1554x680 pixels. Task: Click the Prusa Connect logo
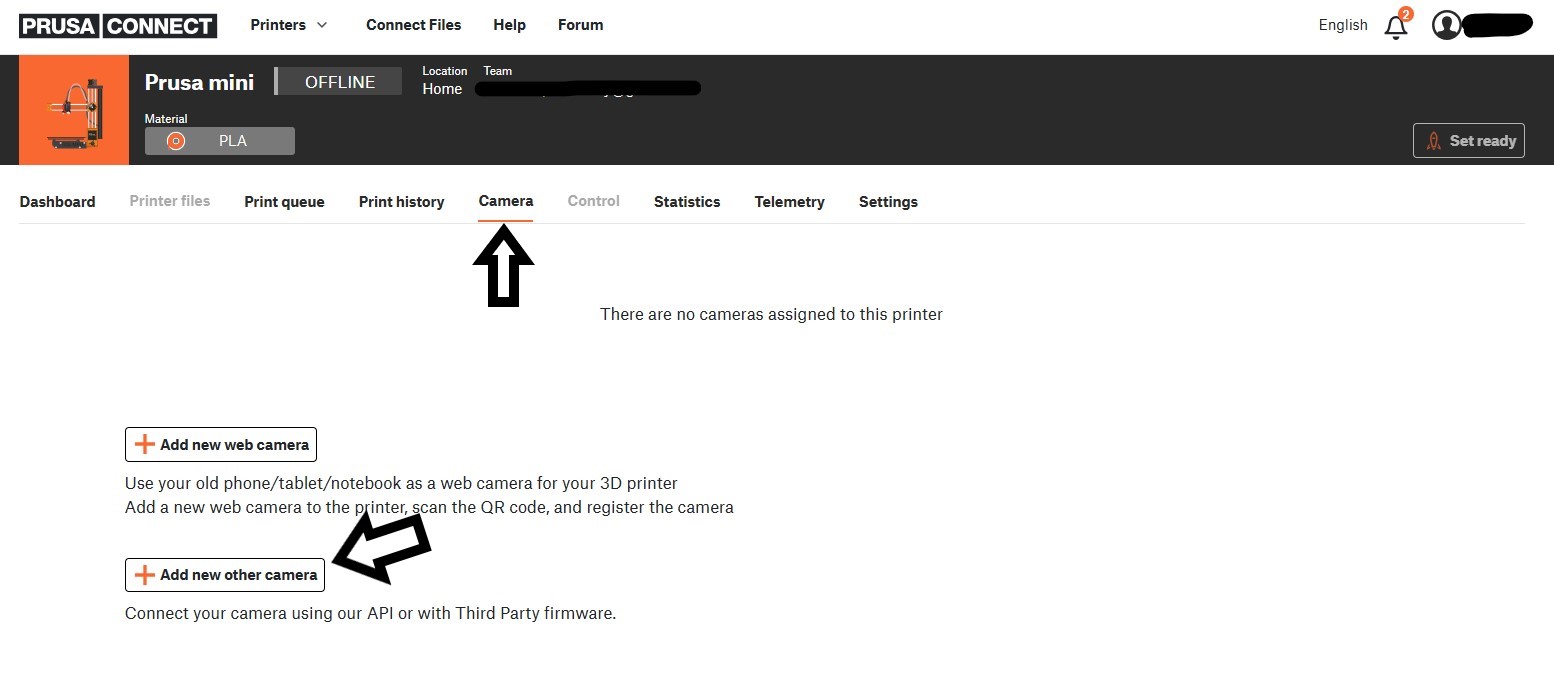click(x=118, y=25)
